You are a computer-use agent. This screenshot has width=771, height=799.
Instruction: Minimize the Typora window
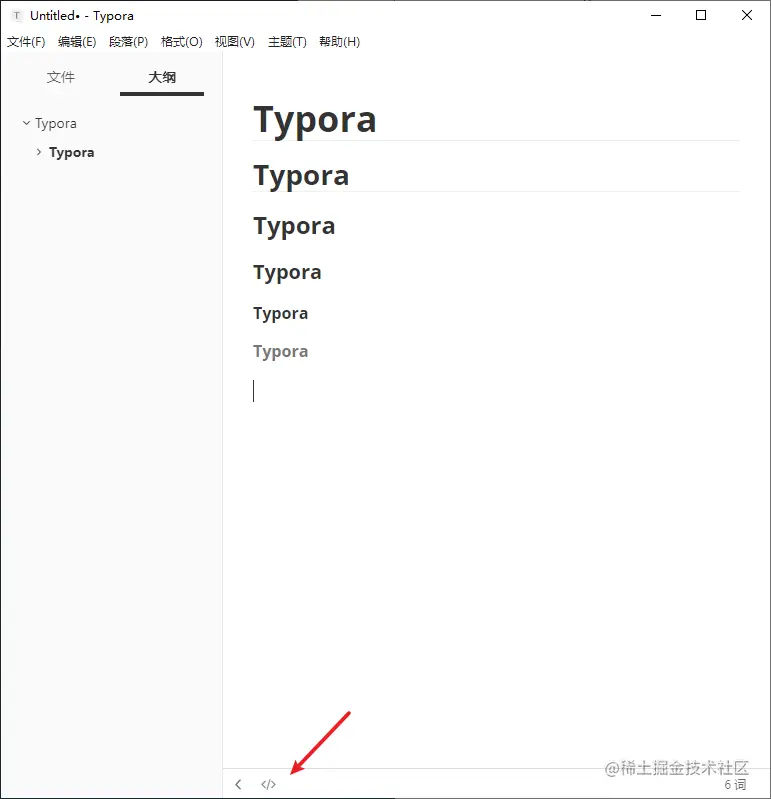[656, 15]
